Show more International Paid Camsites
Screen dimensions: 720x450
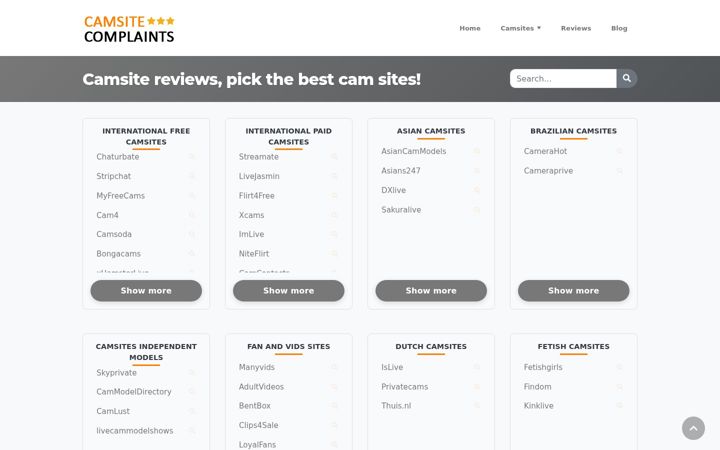288,291
